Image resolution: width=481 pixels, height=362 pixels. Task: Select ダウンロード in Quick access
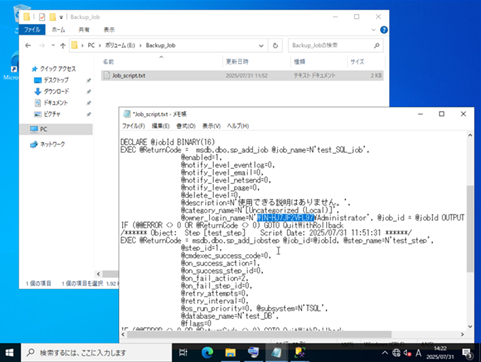pos(56,91)
